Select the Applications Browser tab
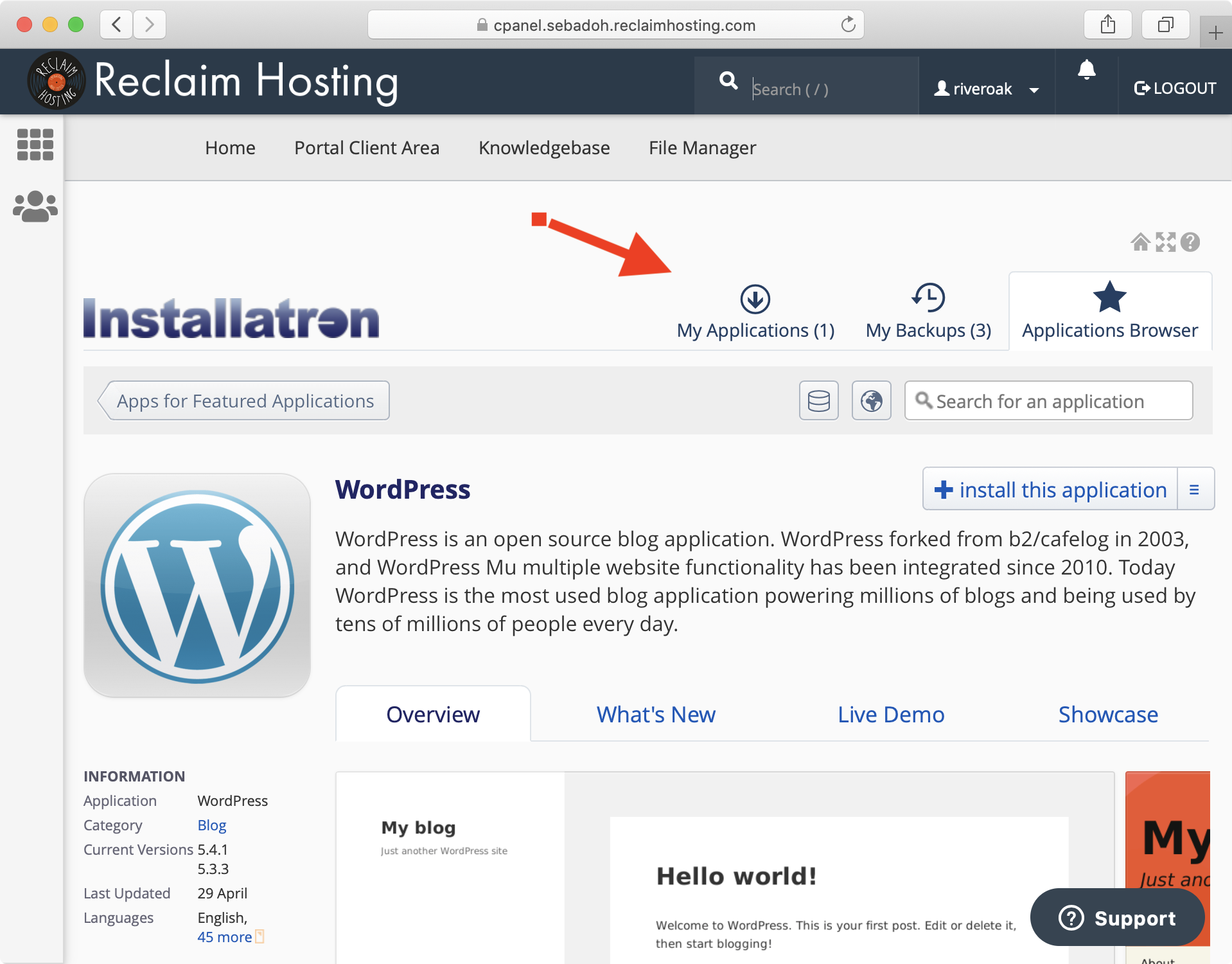 click(1110, 312)
